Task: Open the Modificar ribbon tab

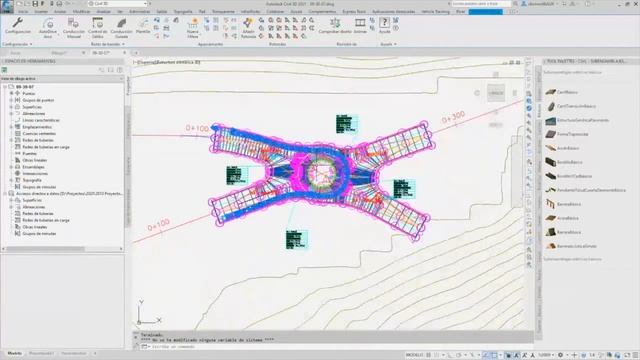Action: coord(81,11)
